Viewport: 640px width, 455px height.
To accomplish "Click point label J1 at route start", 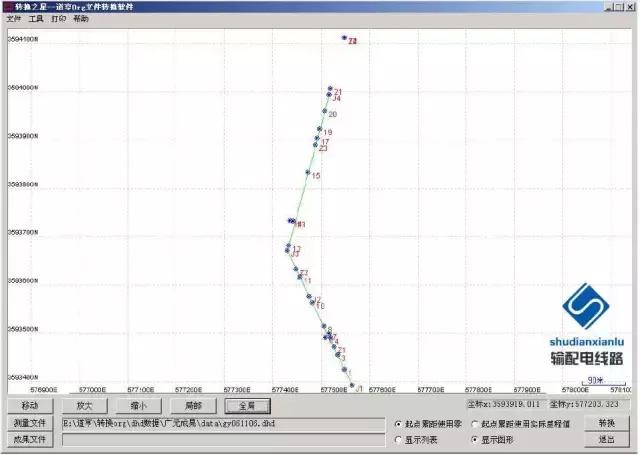I will (359, 389).
